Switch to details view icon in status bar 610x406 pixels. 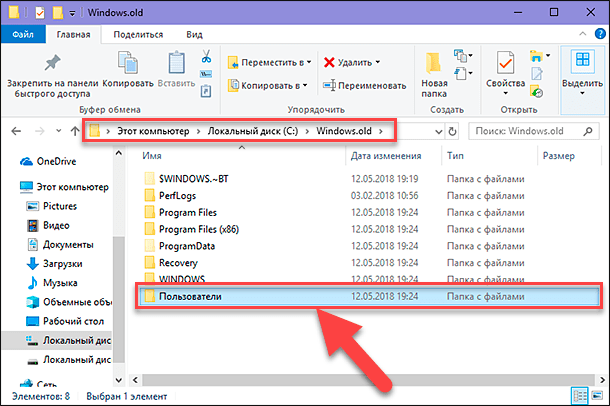point(580,396)
